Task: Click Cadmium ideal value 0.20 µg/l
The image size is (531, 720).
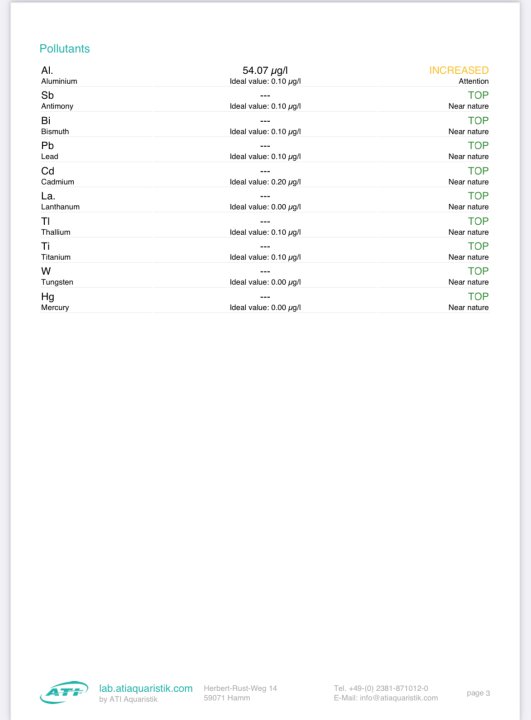Action: pyautogui.click(x=265, y=182)
